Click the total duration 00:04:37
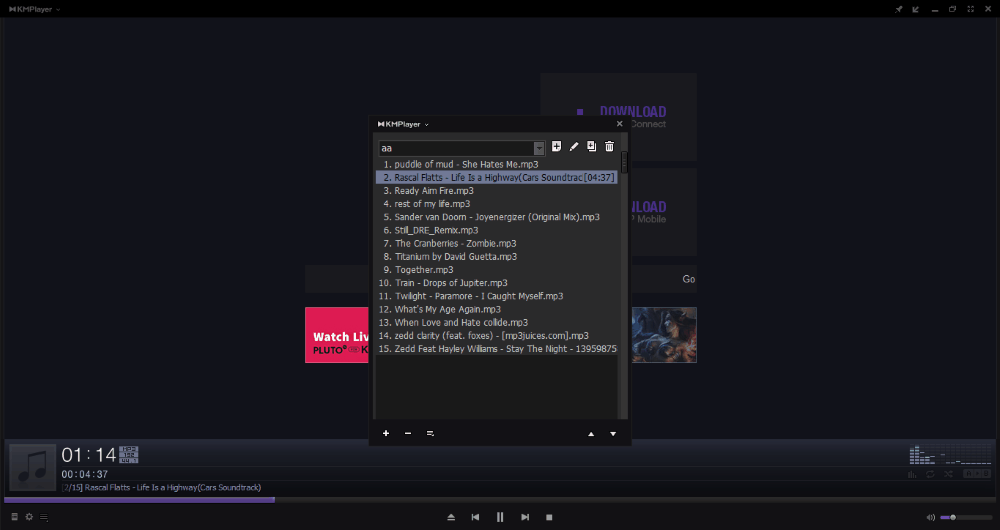Viewport: 1000px width, 530px height. (85, 475)
